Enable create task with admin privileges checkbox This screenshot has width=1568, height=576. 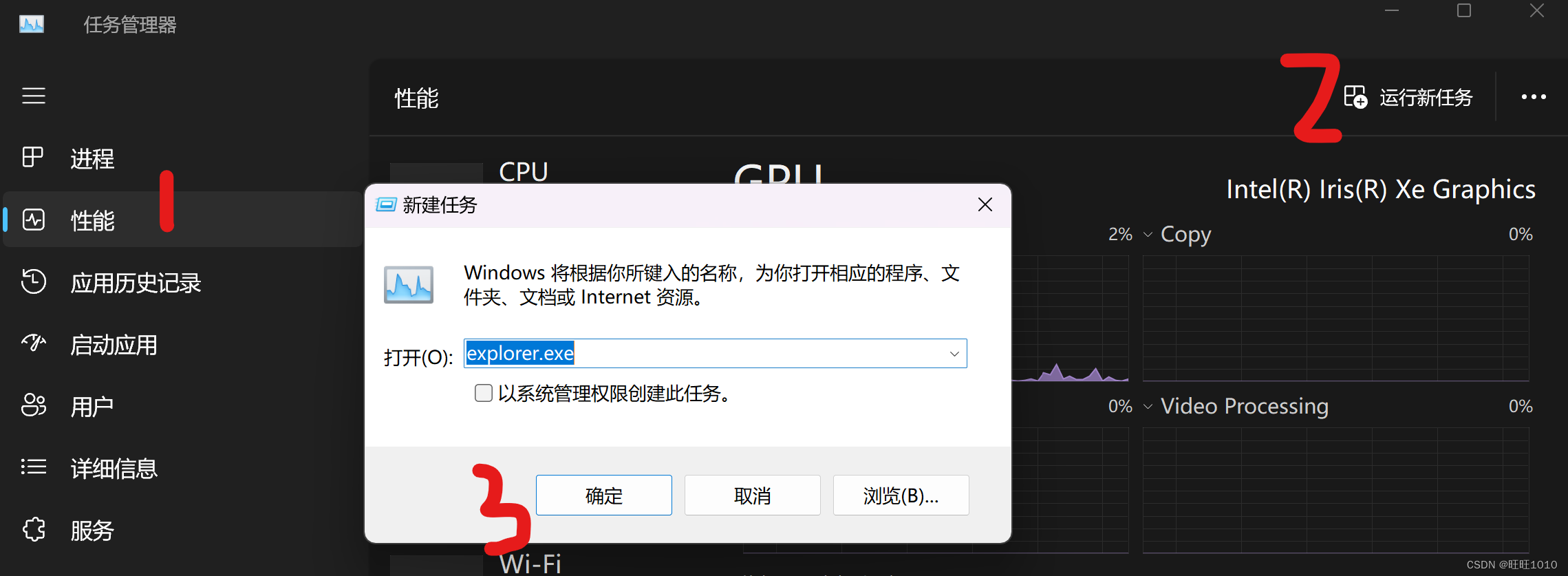tap(484, 393)
